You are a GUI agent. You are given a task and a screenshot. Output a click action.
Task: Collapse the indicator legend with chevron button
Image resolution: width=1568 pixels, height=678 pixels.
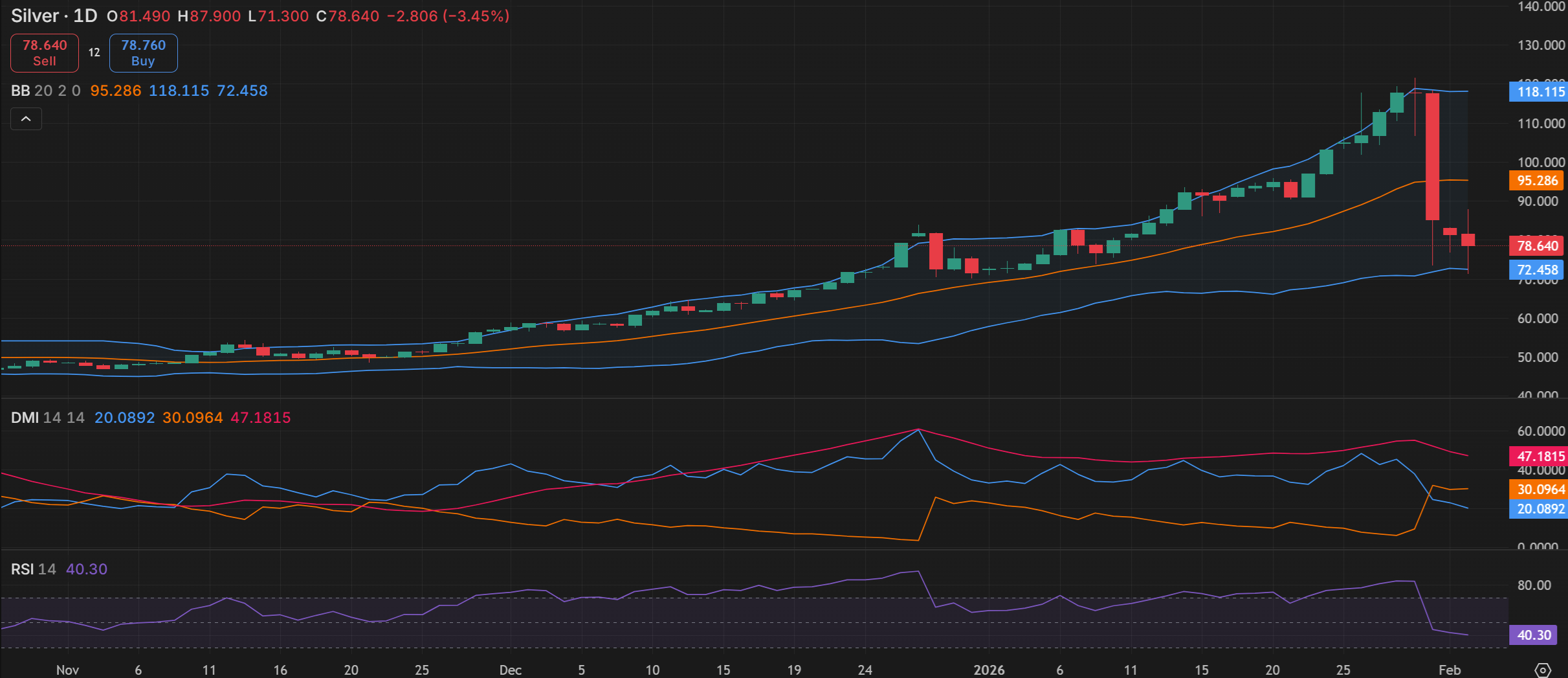[x=26, y=119]
